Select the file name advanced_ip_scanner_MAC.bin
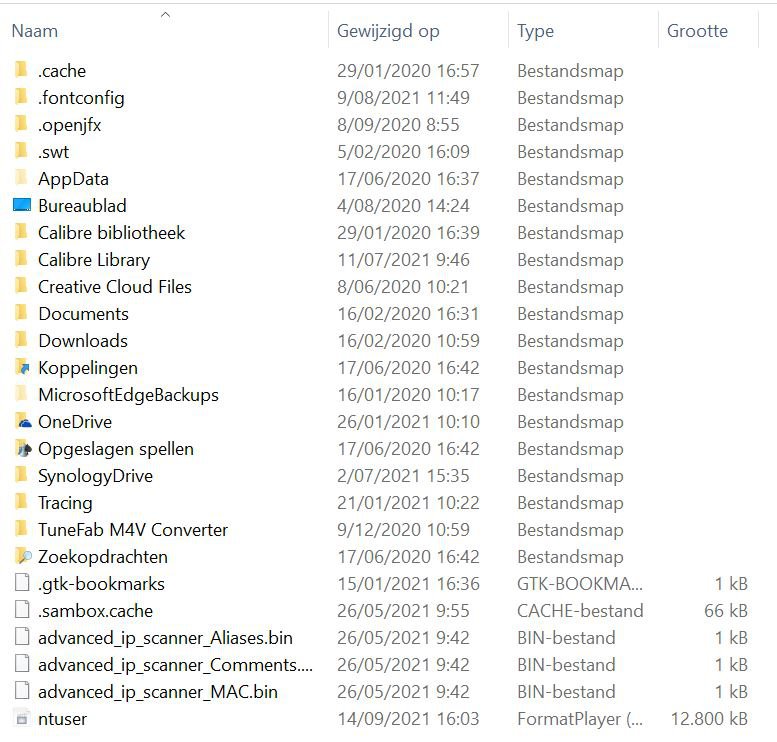Screen dimensions: 777x742 point(158,692)
